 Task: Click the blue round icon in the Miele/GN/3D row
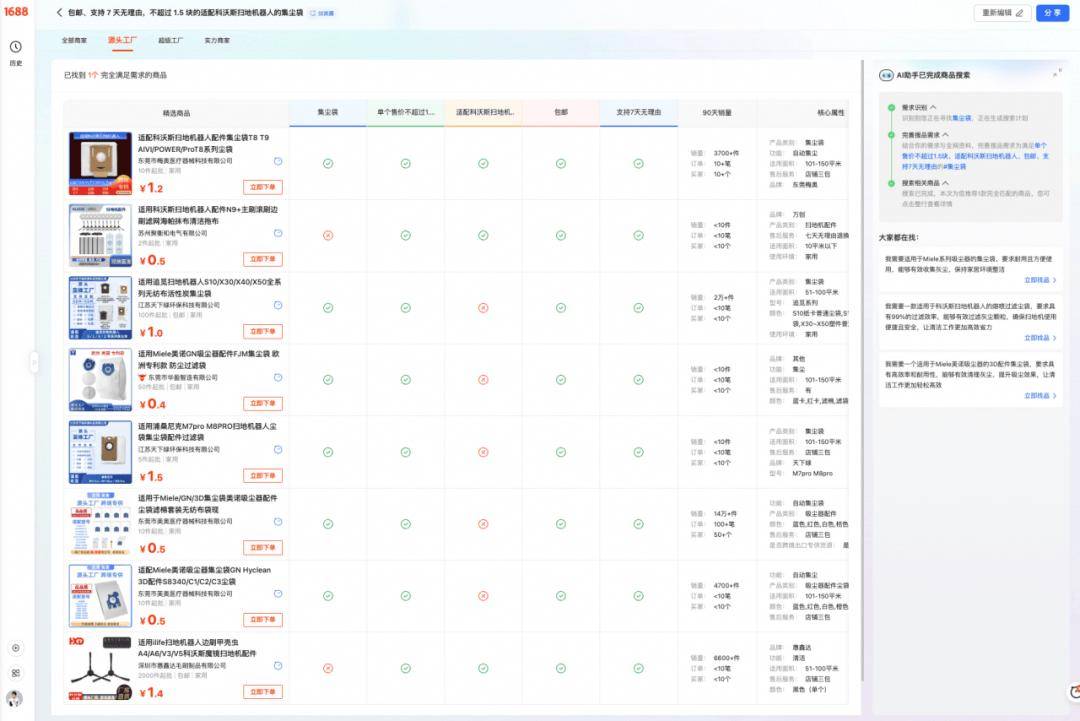pos(278,521)
